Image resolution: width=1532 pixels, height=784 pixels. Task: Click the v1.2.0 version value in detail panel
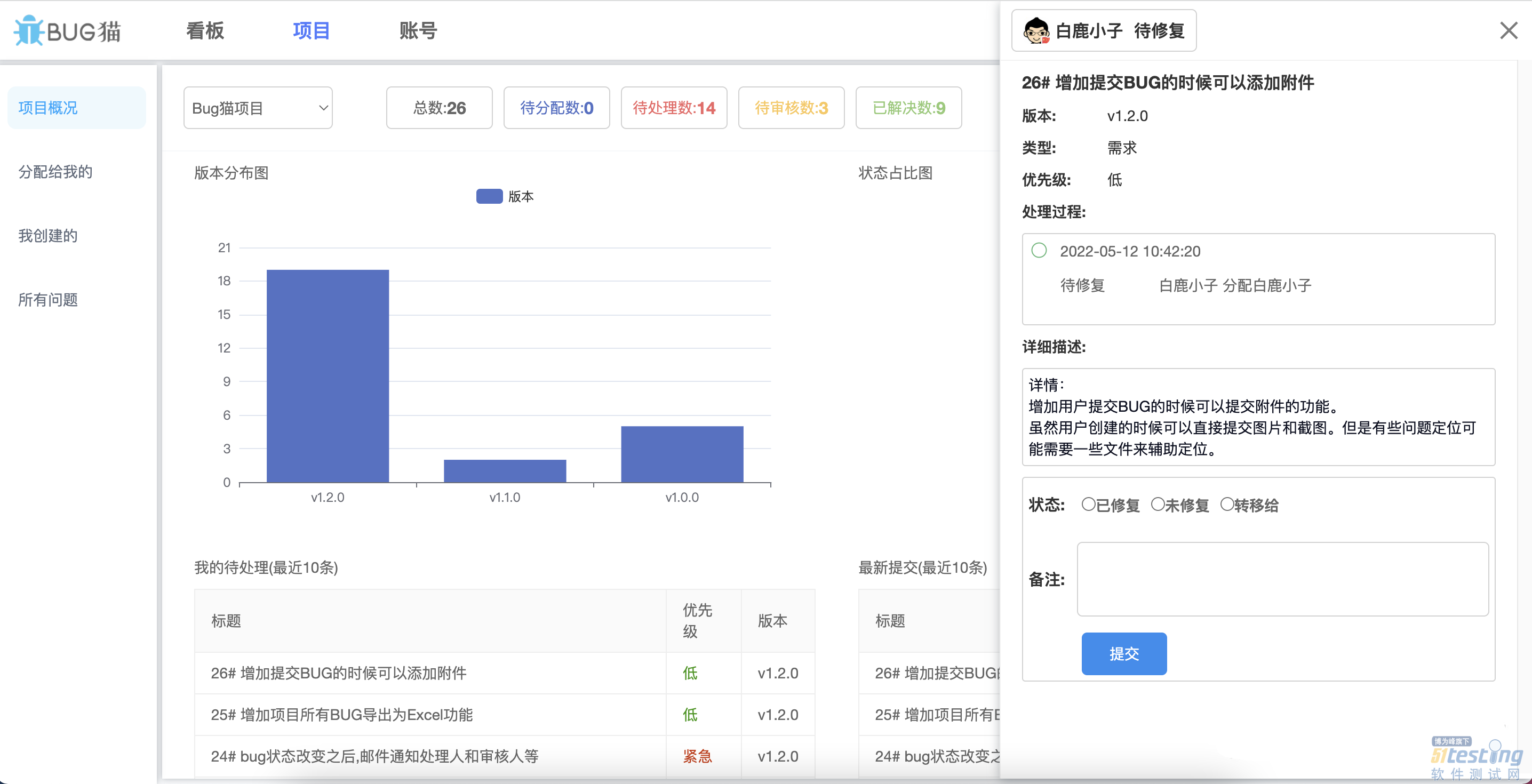click(1127, 116)
